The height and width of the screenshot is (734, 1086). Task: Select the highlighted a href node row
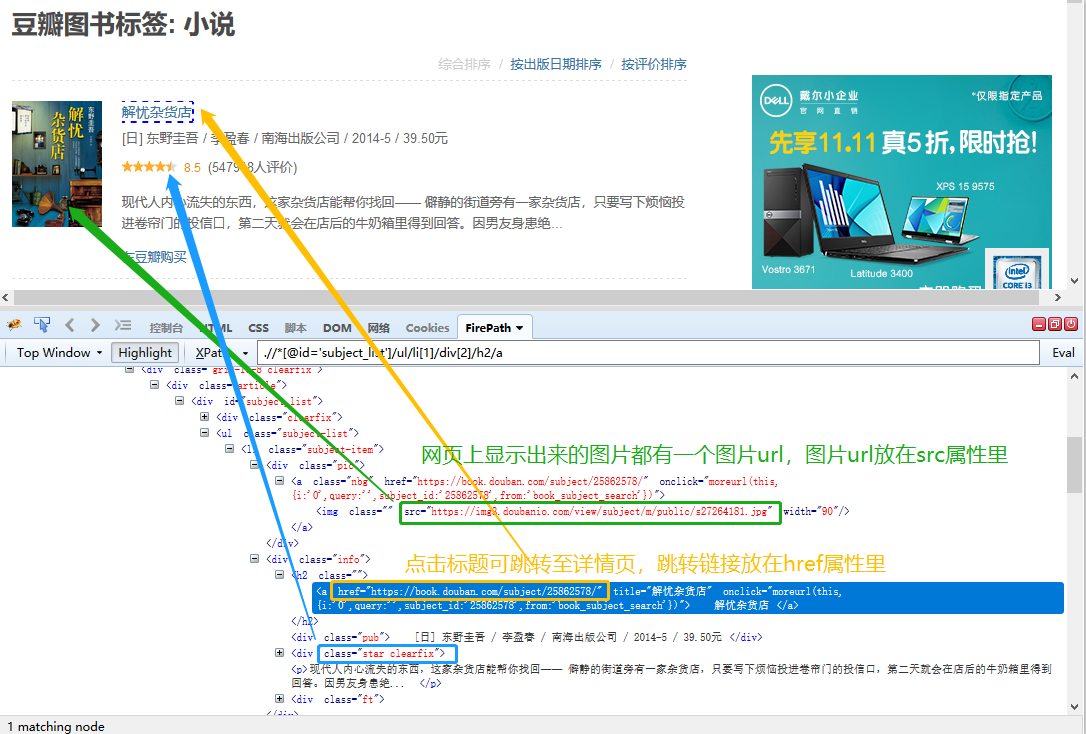click(688, 598)
